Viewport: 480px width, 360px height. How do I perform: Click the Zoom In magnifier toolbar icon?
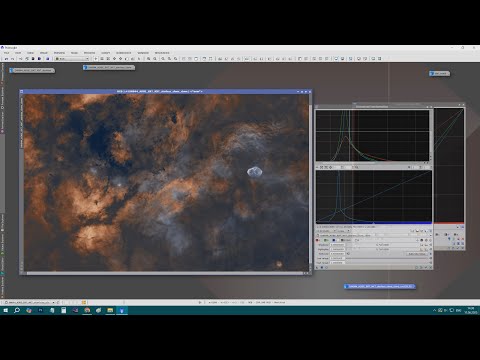coord(148,59)
